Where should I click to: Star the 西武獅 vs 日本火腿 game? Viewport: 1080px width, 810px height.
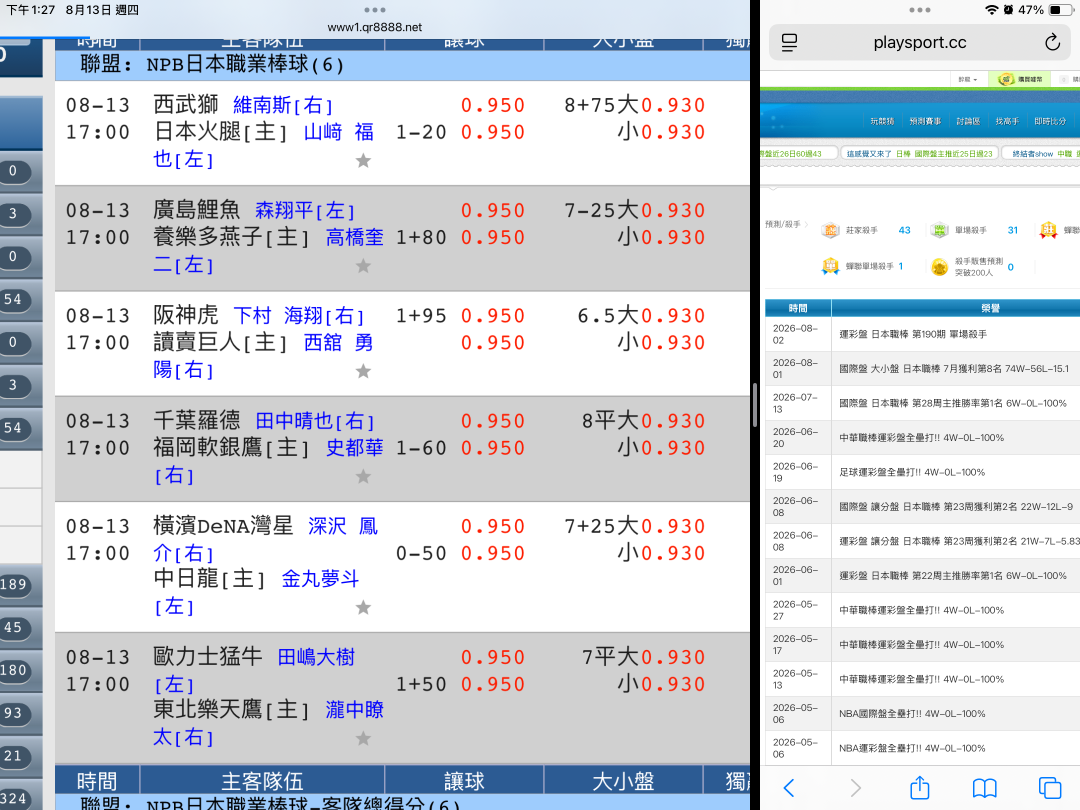click(x=363, y=160)
